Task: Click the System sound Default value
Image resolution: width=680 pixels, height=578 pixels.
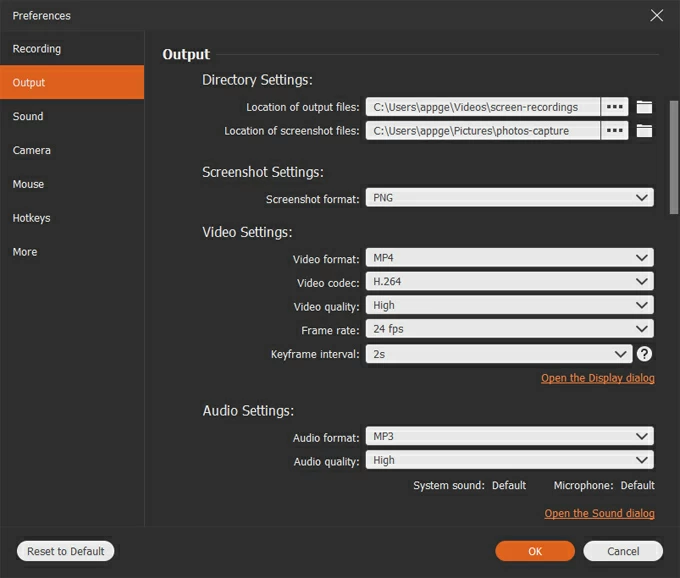Action: (509, 485)
